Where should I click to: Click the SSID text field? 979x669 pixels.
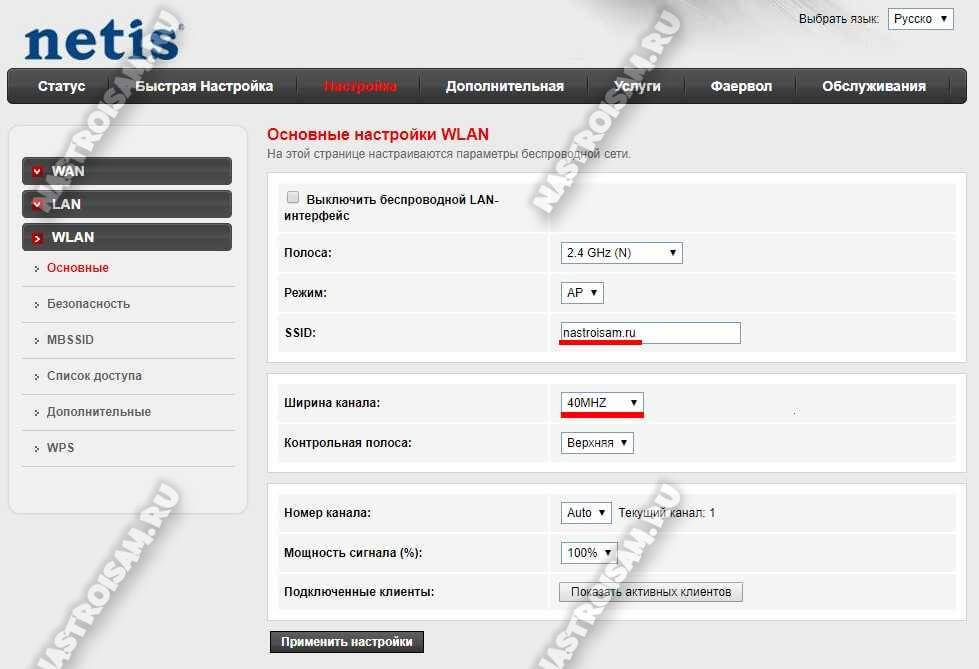tap(650, 333)
